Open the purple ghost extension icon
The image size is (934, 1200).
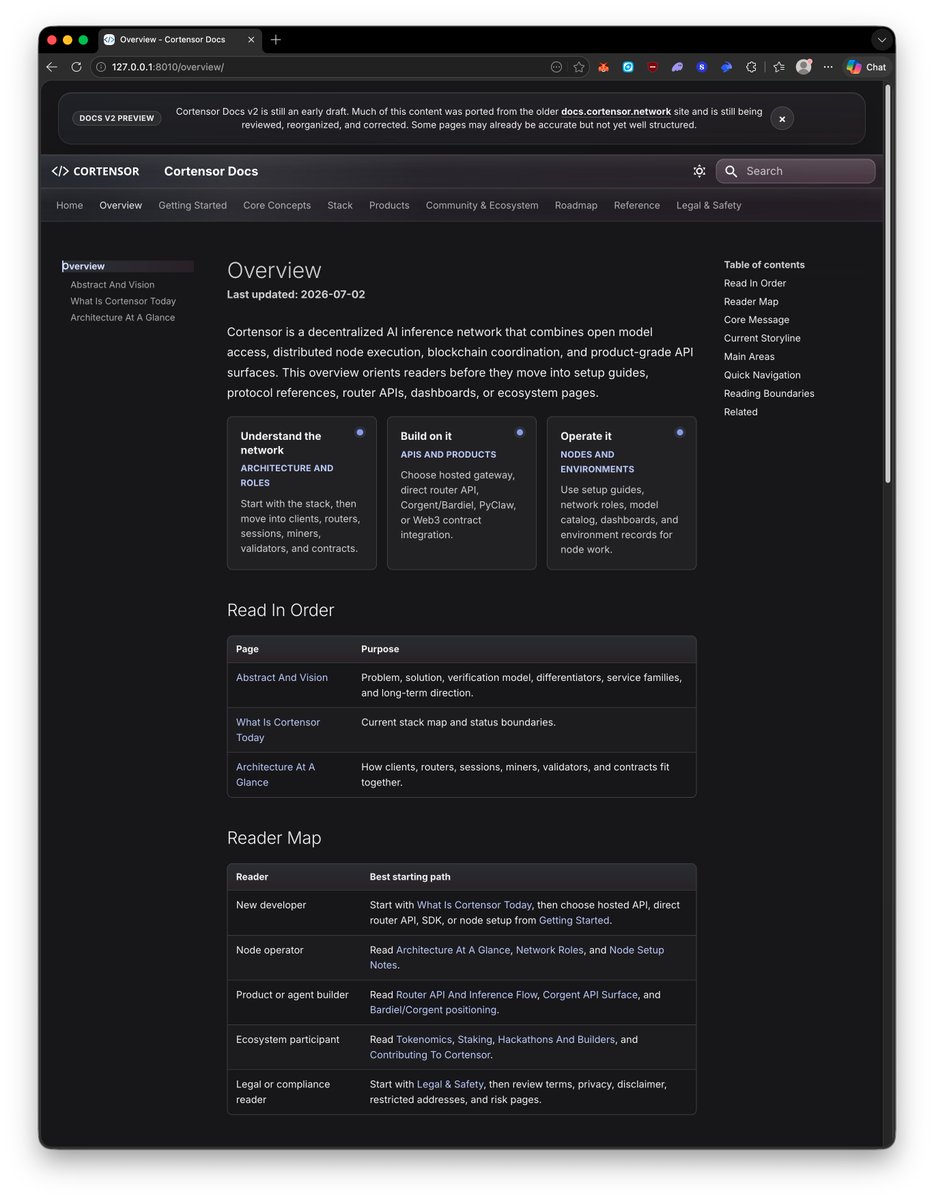click(x=678, y=67)
